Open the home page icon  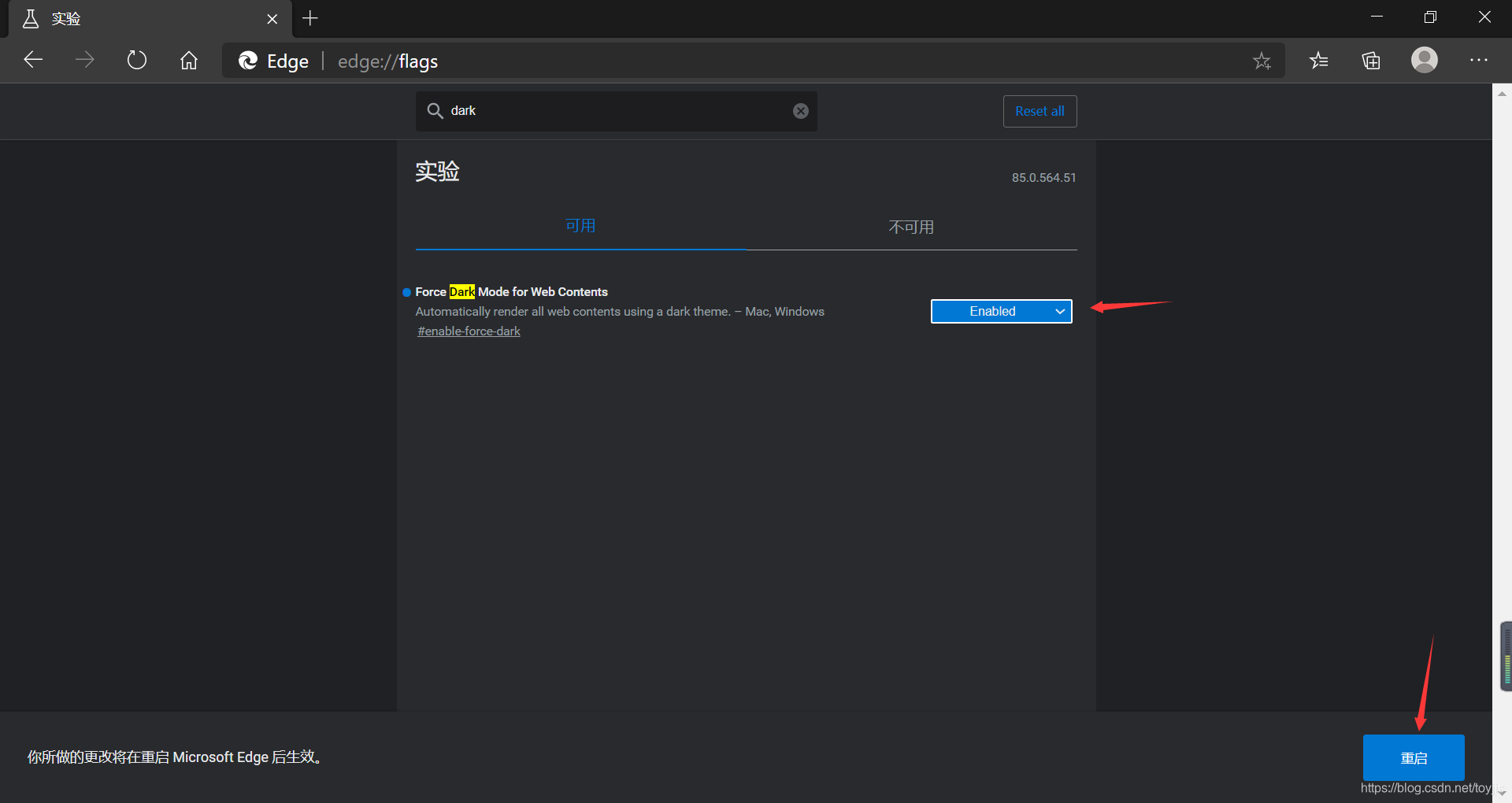(x=189, y=60)
